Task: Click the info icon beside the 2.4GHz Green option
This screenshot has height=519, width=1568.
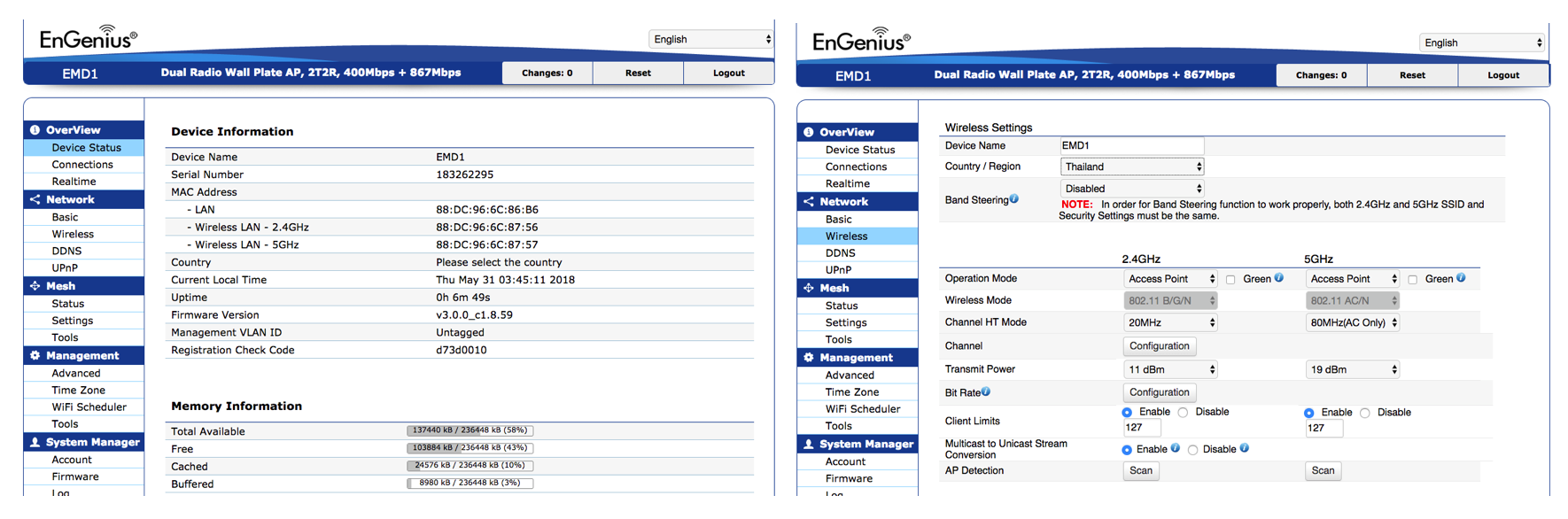Action: click(1279, 278)
